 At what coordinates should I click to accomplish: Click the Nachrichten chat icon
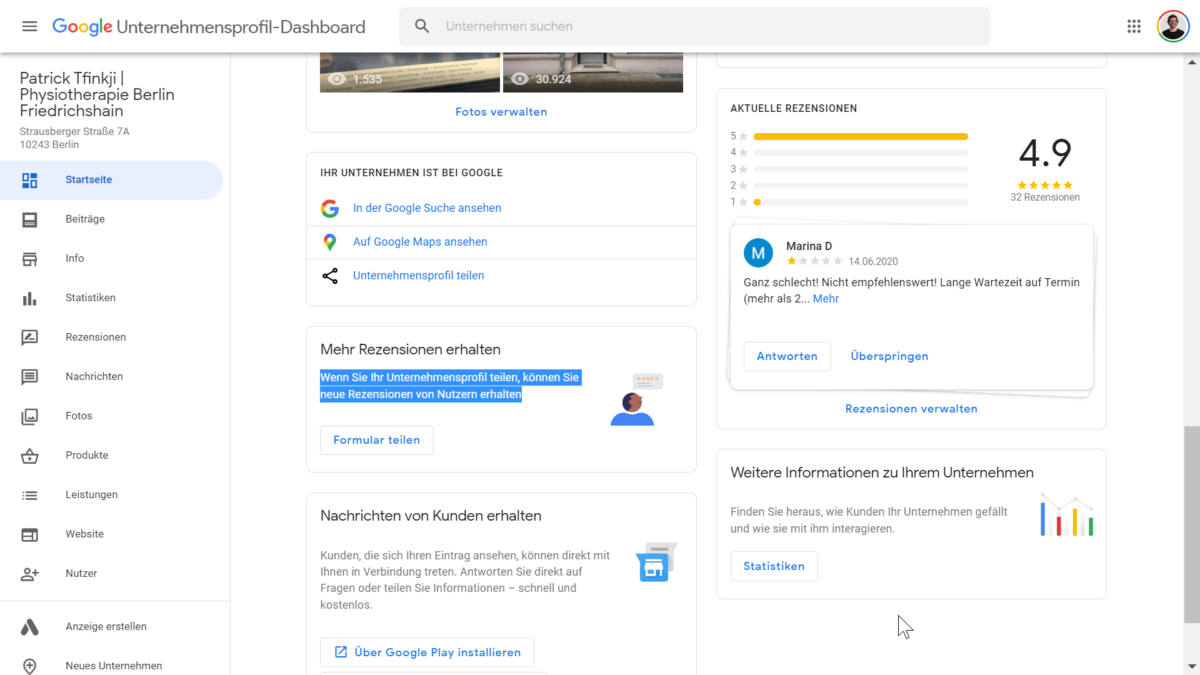tap(30, 377)
